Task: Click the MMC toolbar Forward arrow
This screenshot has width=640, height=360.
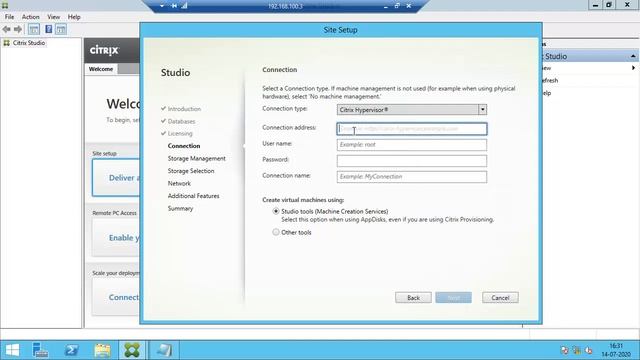Action: pos(18,29)
